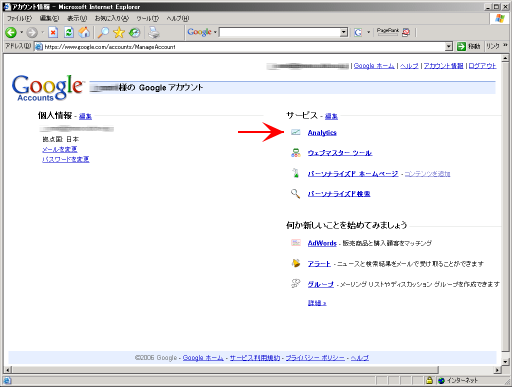Click the メールを変更 link
Image resolution: width=512 pixels, height=387 pixels.
coord(60,149)
